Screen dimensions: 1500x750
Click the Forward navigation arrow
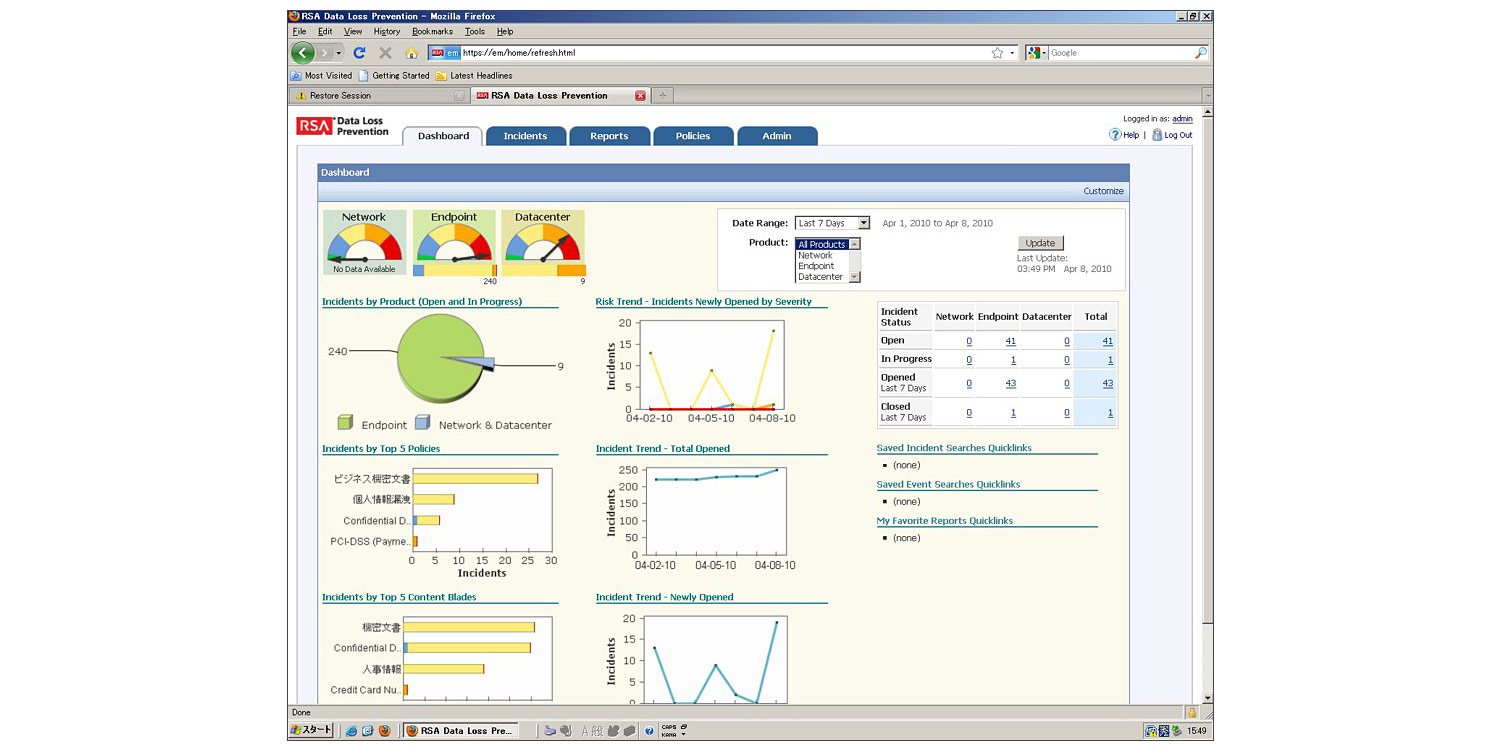click(x=324, y=53)
